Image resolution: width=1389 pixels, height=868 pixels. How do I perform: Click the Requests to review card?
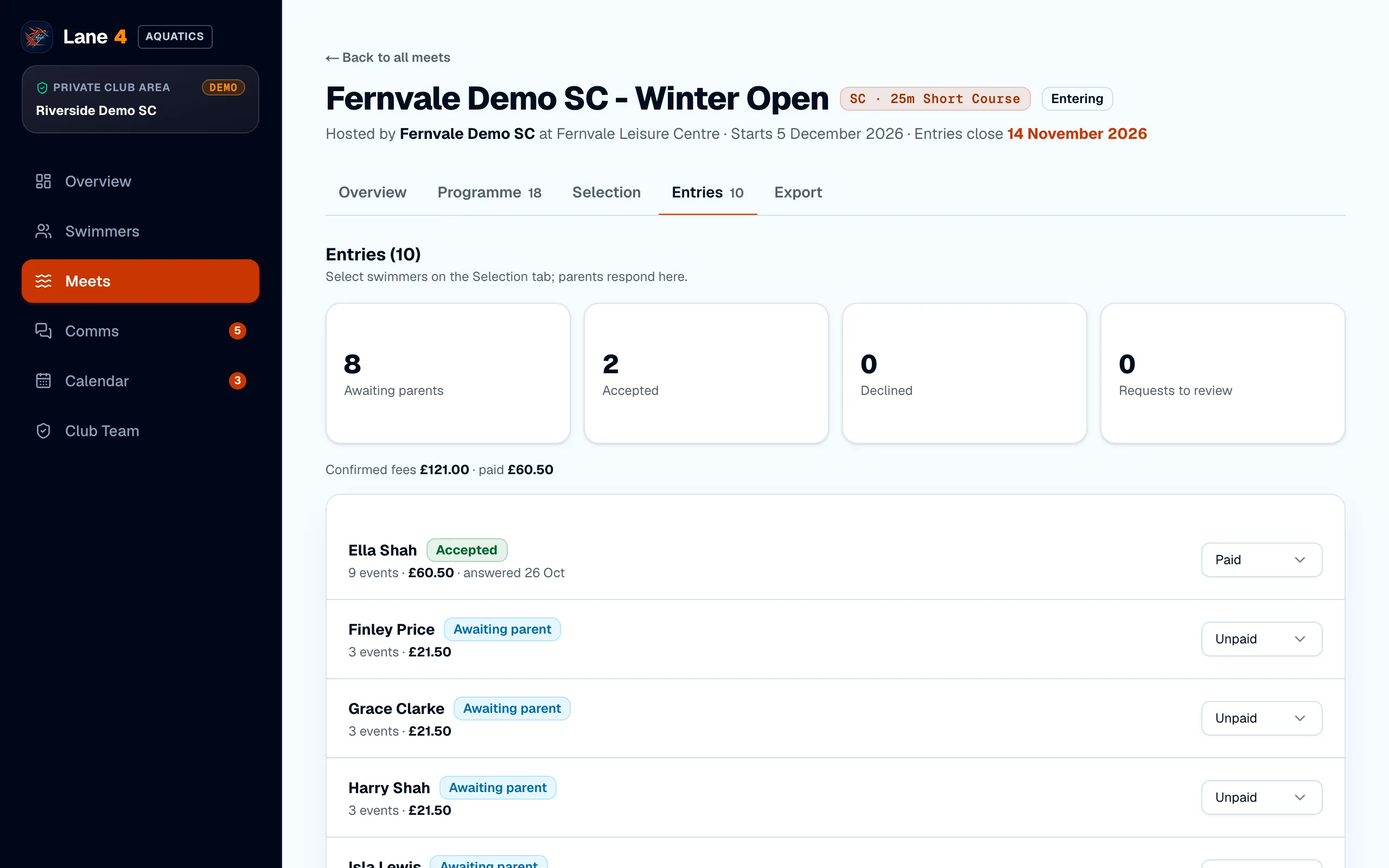[x=1222, y=373]
